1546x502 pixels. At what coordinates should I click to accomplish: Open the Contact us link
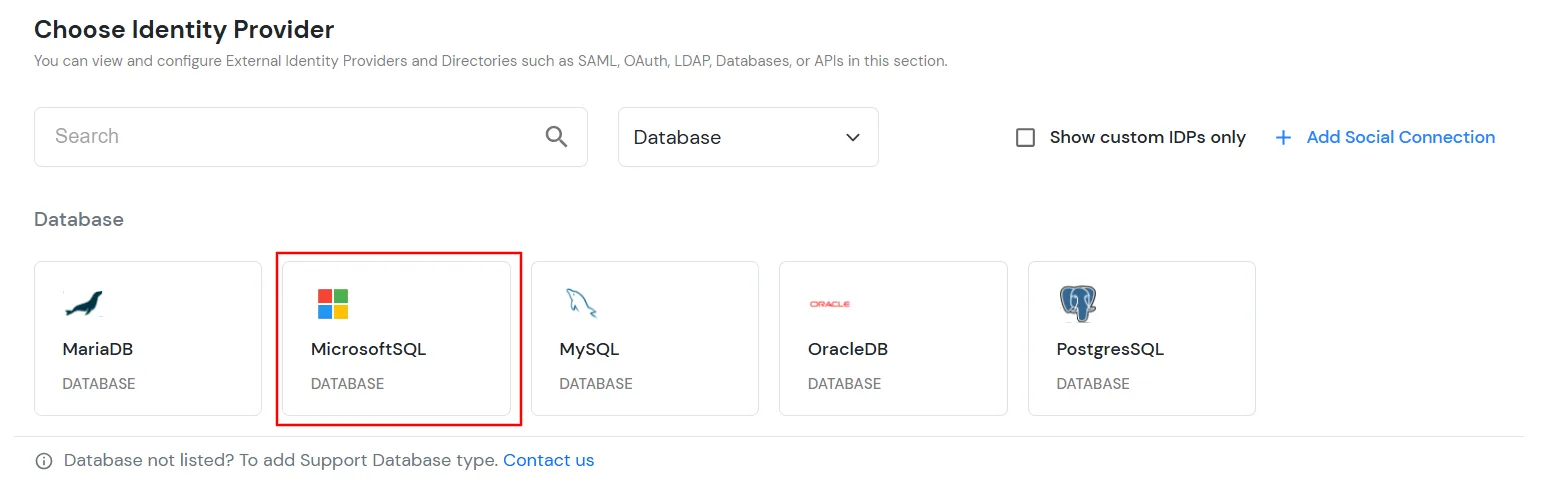point(548,460)
